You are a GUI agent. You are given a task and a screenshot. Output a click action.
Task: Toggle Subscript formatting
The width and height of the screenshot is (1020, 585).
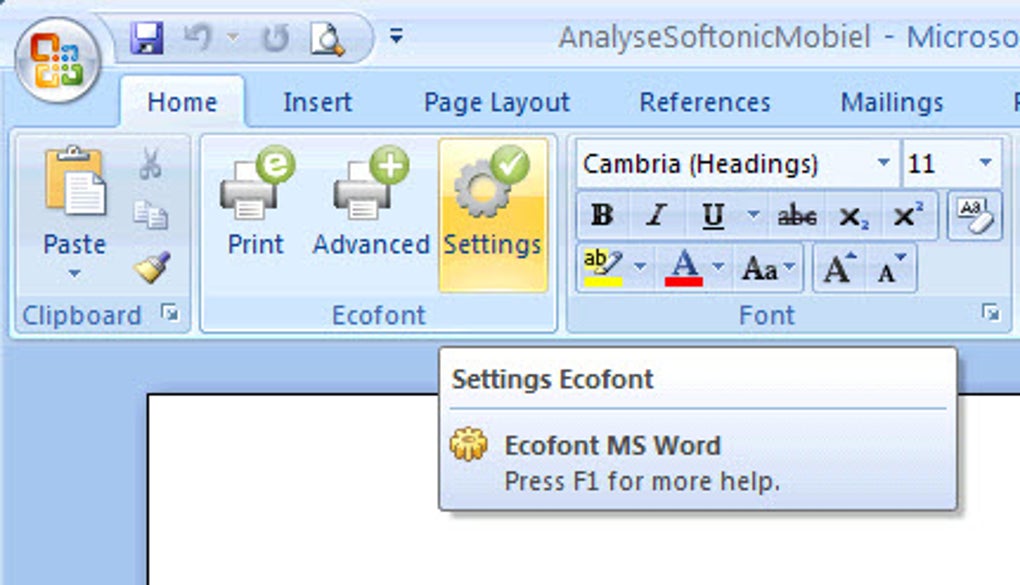click(853, 216)
